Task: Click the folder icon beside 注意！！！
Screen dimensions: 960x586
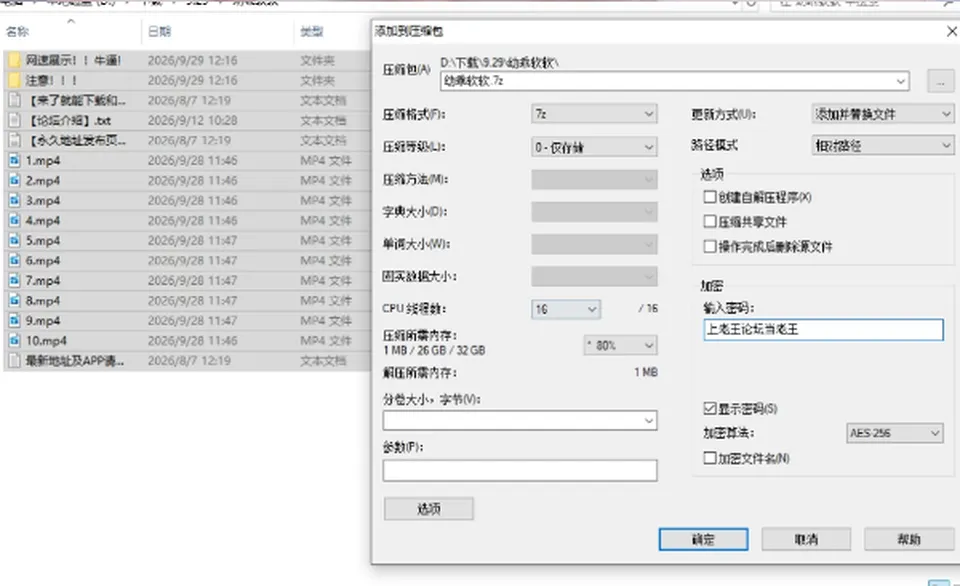Action: pos(15,80)
